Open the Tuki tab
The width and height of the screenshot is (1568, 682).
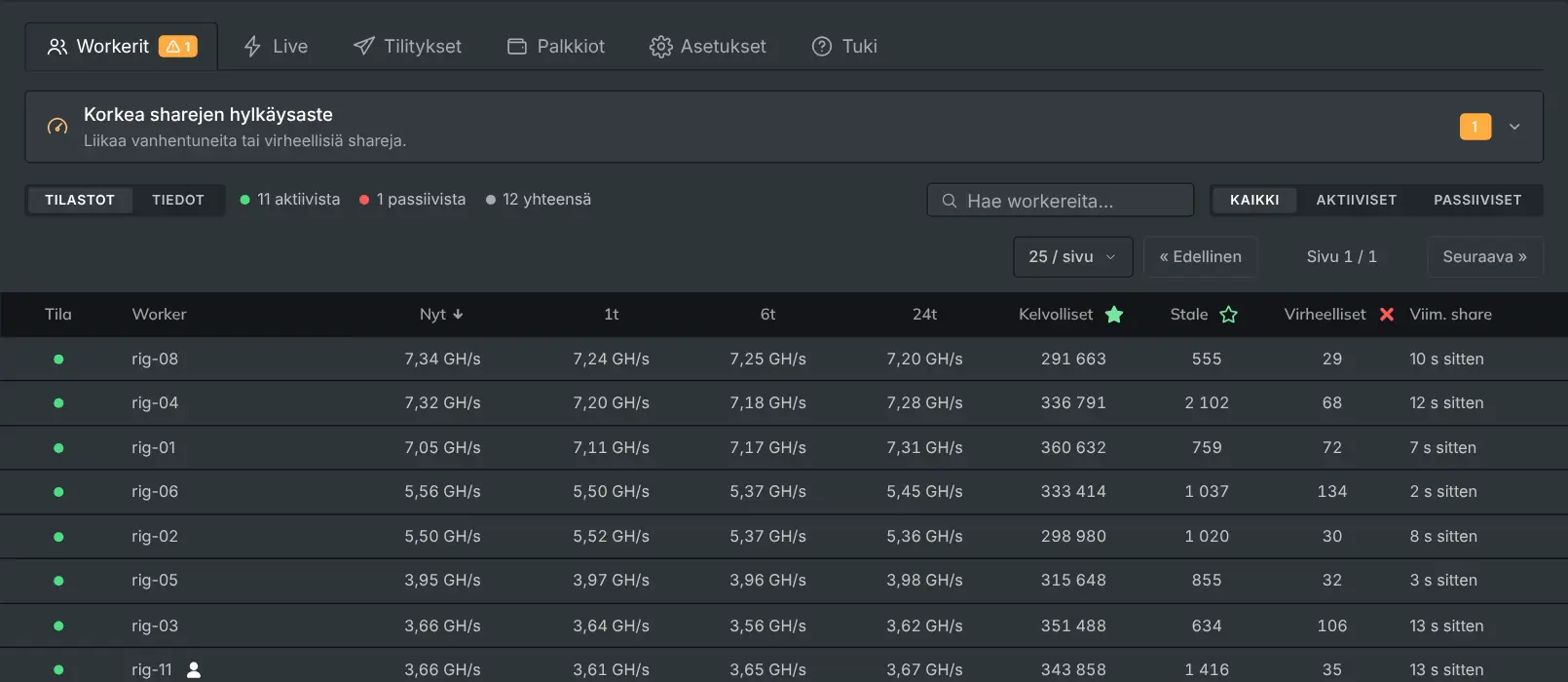[x=844, y=46]
